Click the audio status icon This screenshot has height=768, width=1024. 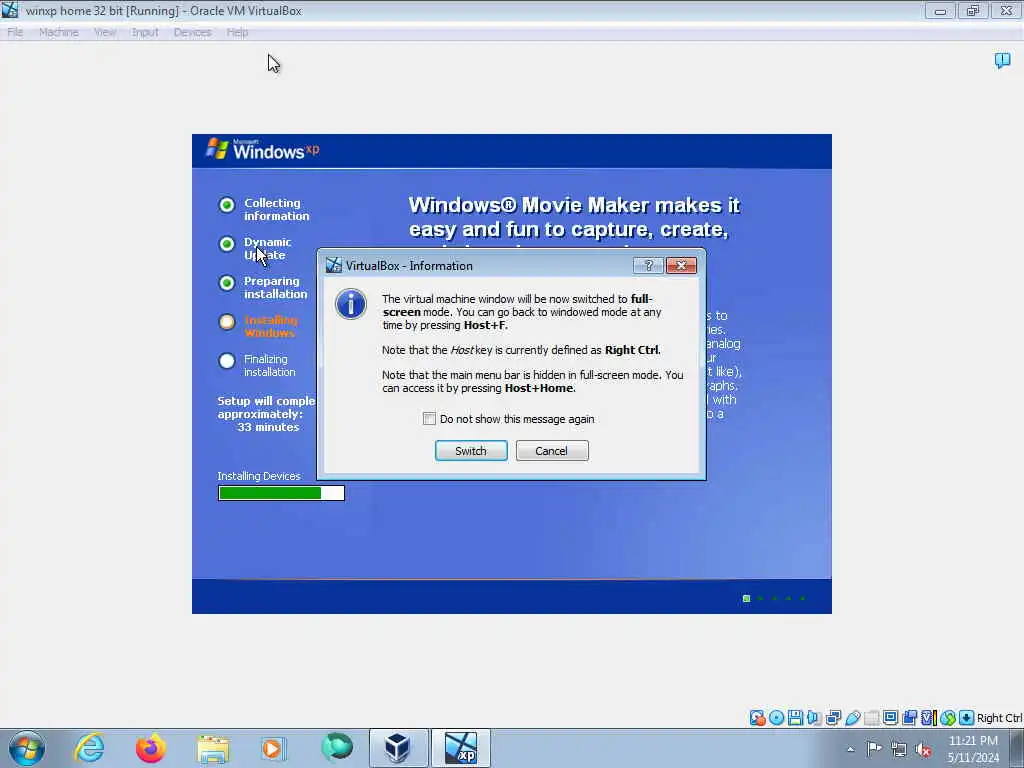814,718
